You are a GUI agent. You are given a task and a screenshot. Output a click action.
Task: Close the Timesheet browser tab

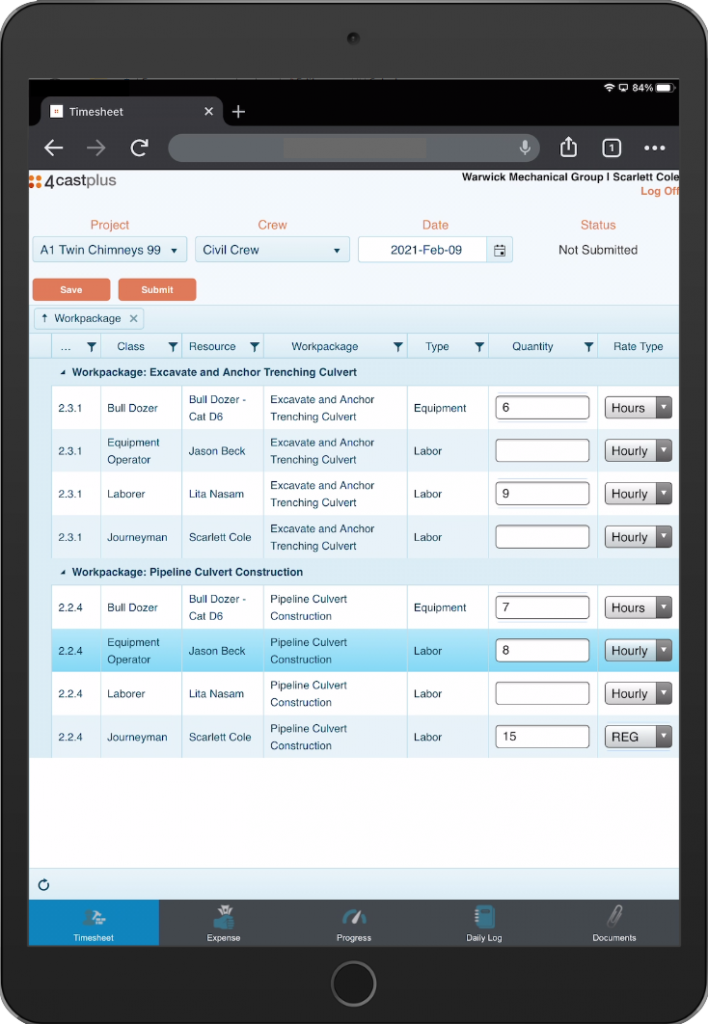point(208,112)
